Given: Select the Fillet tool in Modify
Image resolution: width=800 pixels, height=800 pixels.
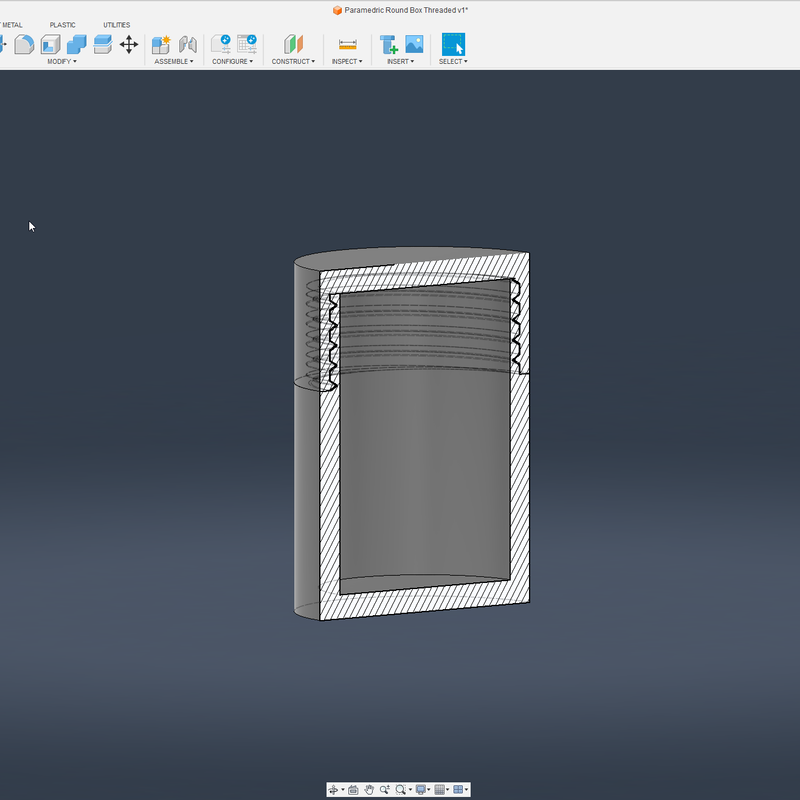Looking at the screenshot, I should tap(24, 44).
